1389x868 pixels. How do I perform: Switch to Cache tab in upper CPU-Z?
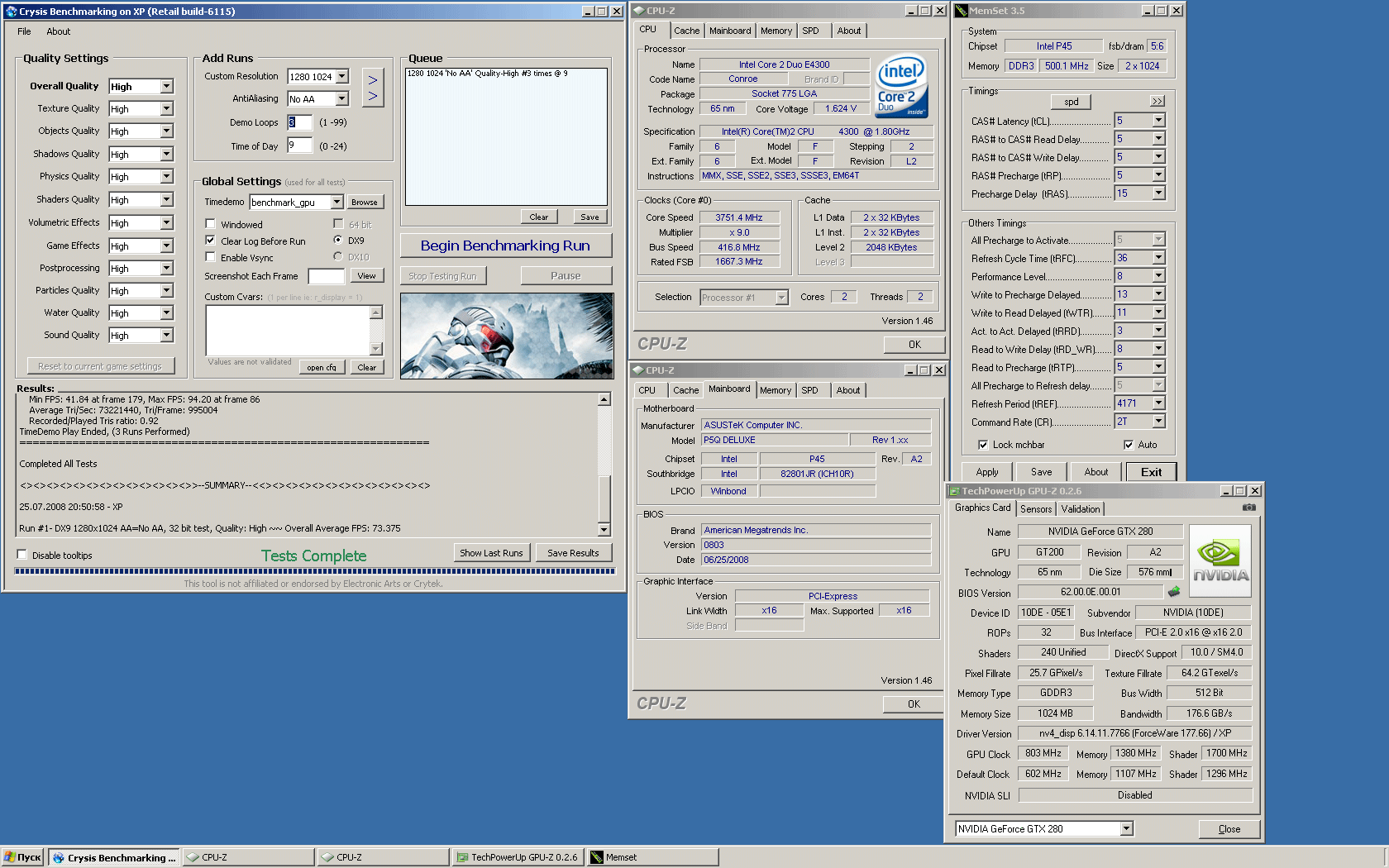pos(686,31)
